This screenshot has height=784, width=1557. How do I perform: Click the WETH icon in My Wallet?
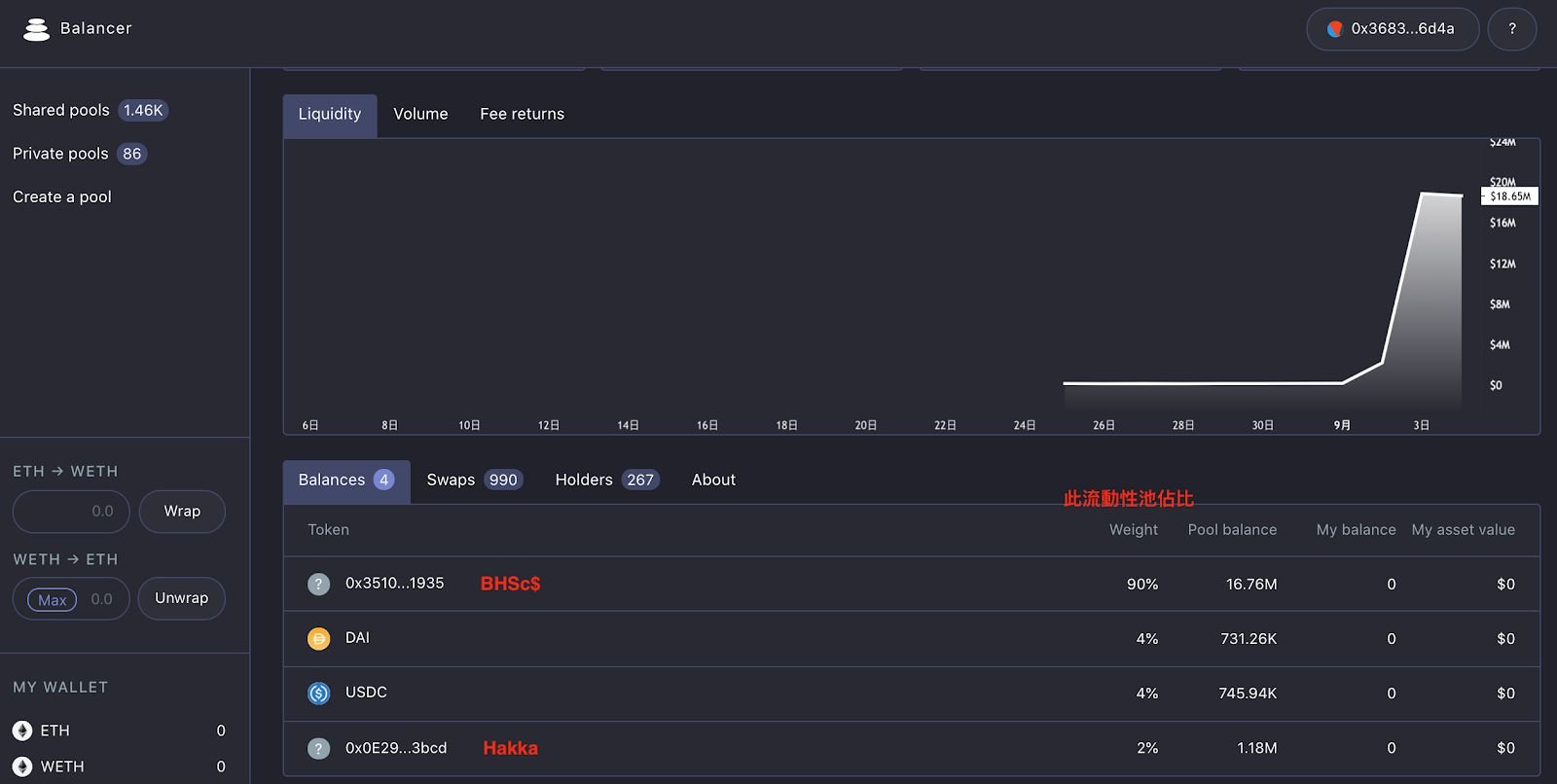point(22,766)
